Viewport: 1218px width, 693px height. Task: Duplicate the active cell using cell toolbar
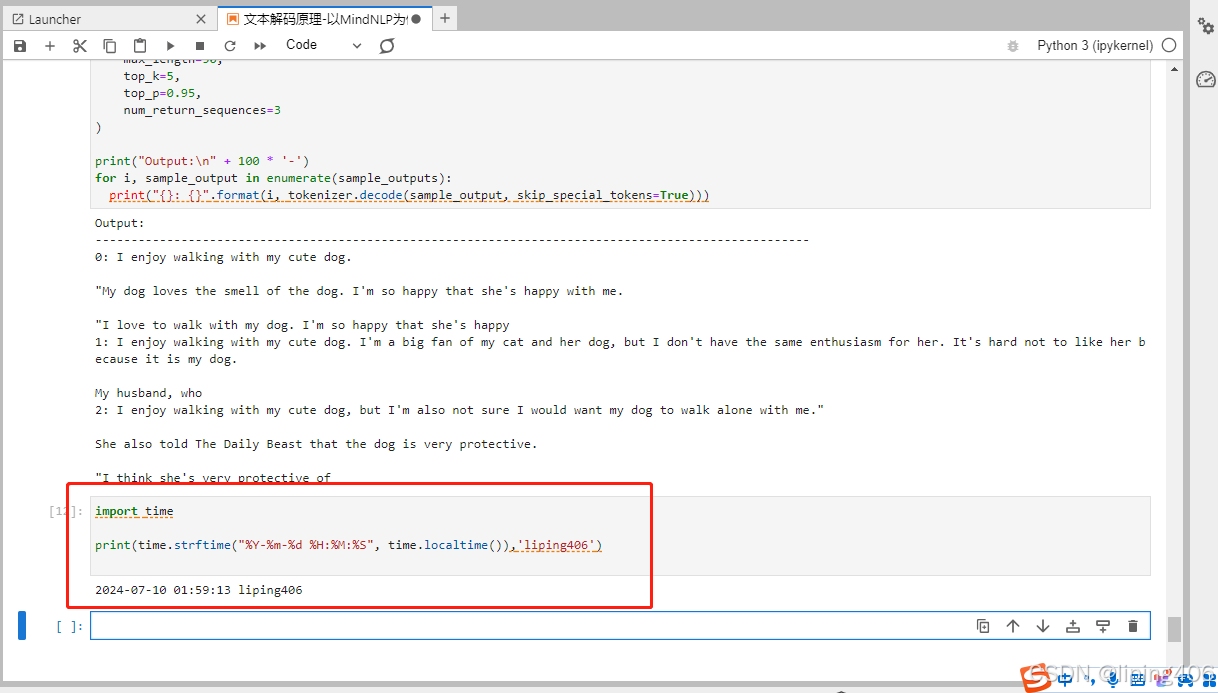pyautogui.click(x=983, y=626)
